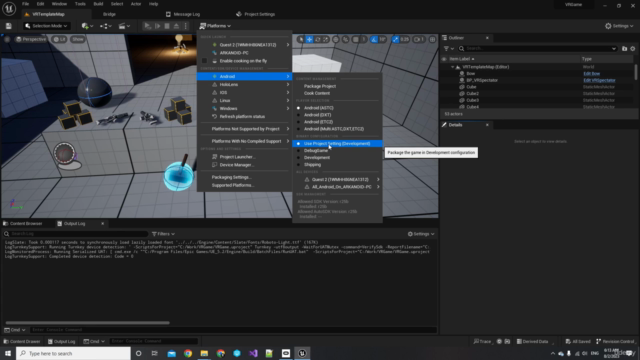Toggle grid snapping in viewport toolbar
The height and width of the screenshot is (360, 640).
click(x=356, y=39)
